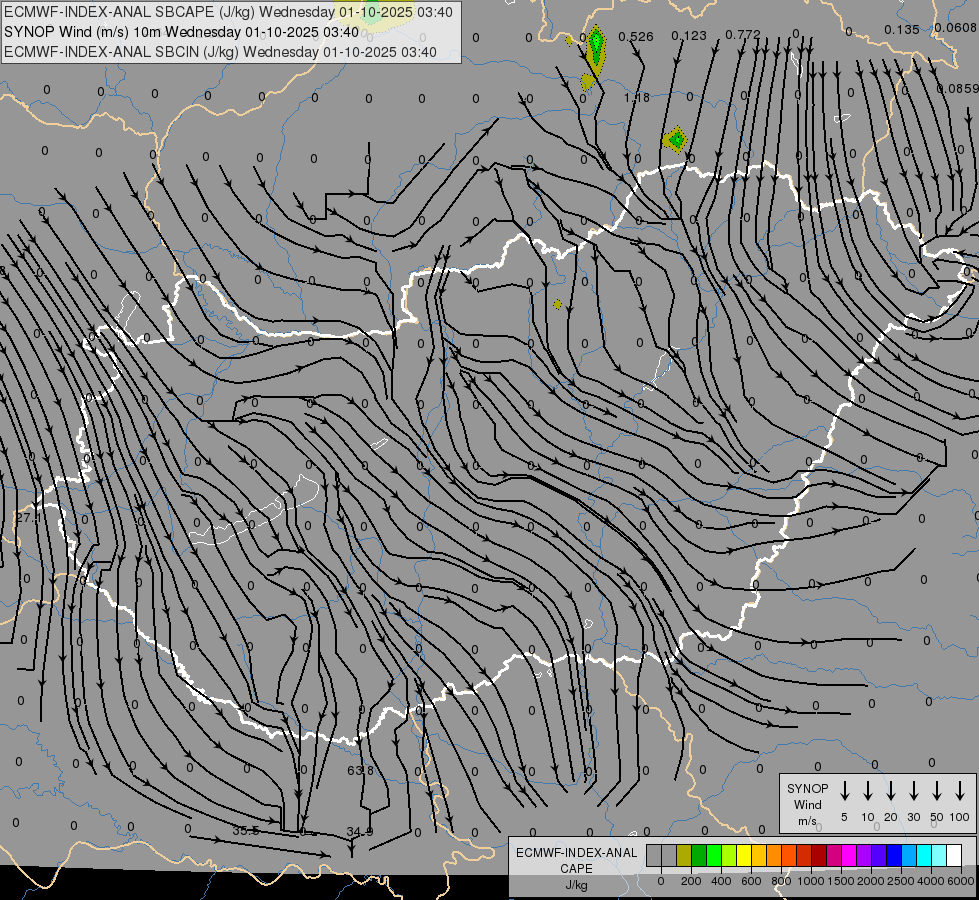Click the wind arrow above the 20 label
This screenshot has width=979, height=900.
click(x=890, y=791)
